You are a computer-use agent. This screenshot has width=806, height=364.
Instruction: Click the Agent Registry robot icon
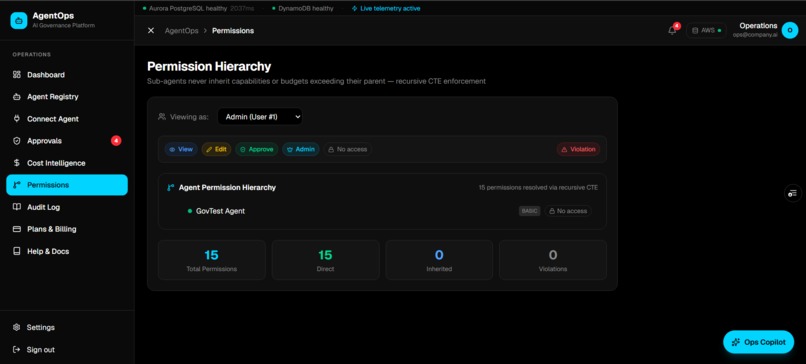[16, 97]
